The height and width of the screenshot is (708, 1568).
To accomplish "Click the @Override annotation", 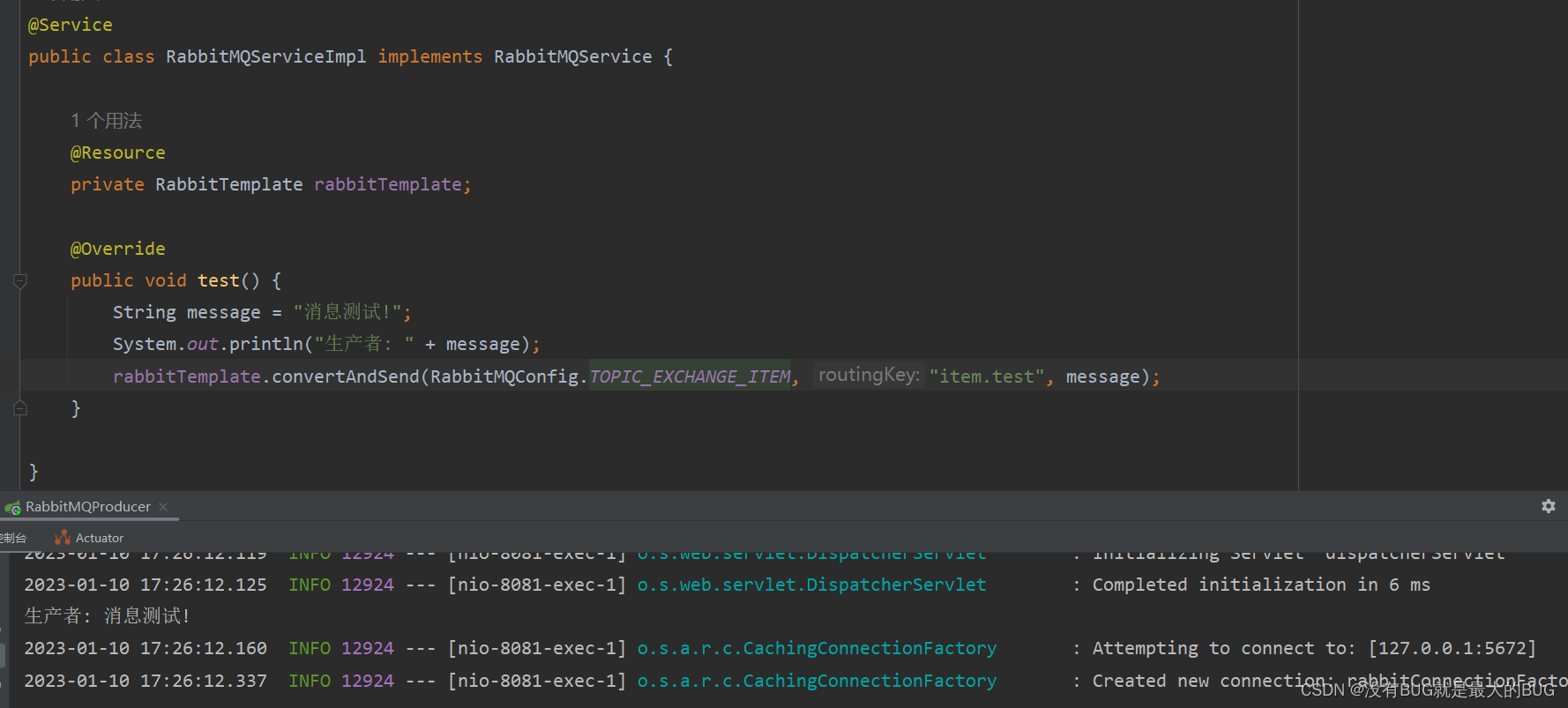I will coord(118,249).
